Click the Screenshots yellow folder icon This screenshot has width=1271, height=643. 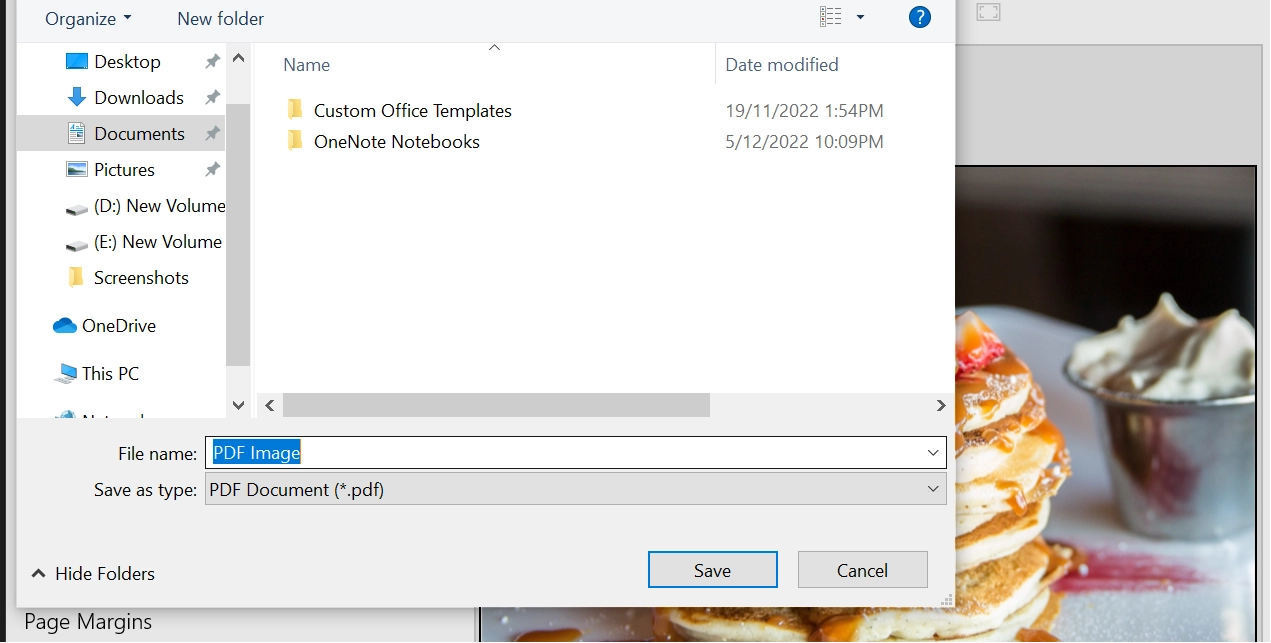76,277
